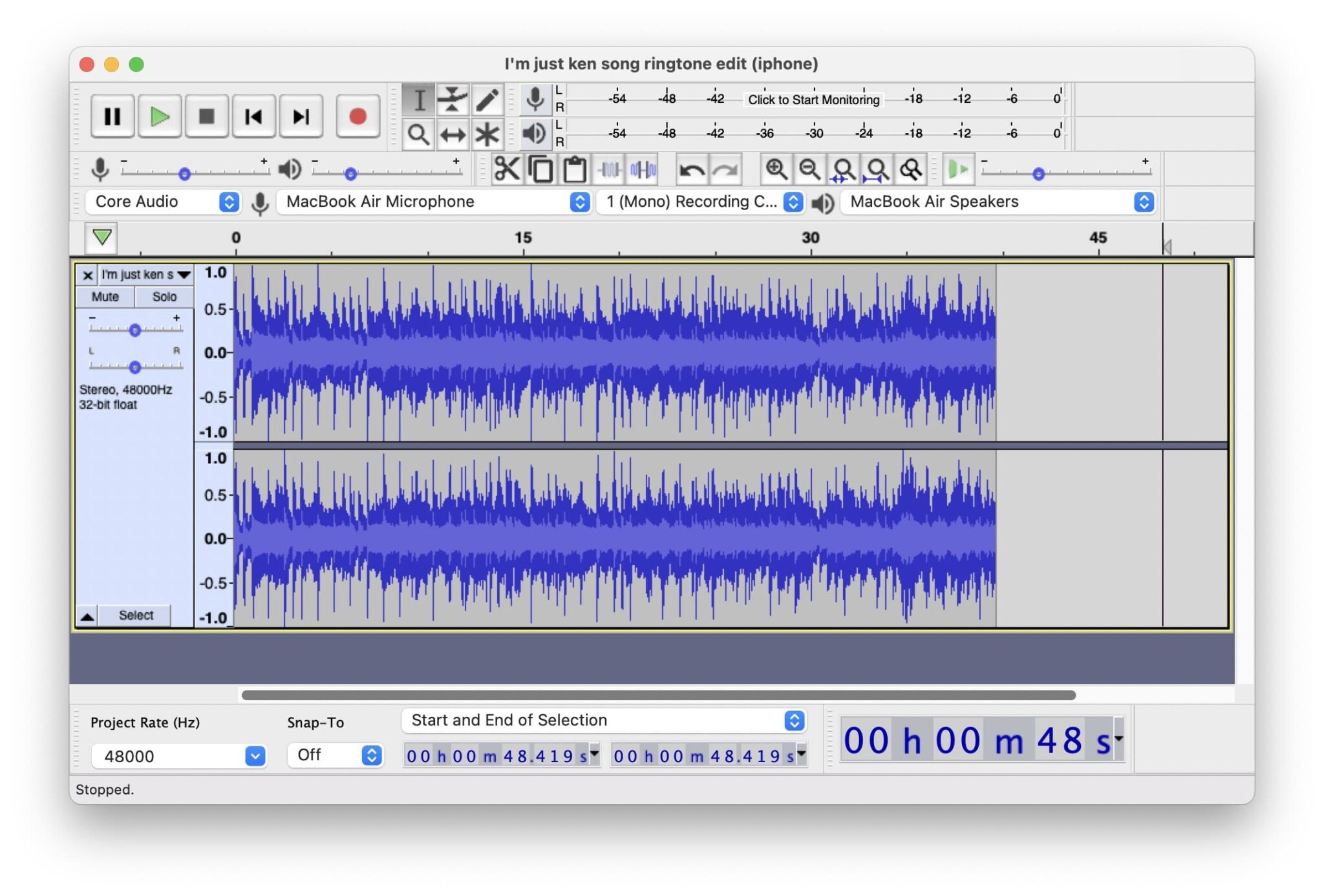This screenshot has height=896, width=1324.
Task: Trim audio outside selection
Action: click(x=608, y=169)
